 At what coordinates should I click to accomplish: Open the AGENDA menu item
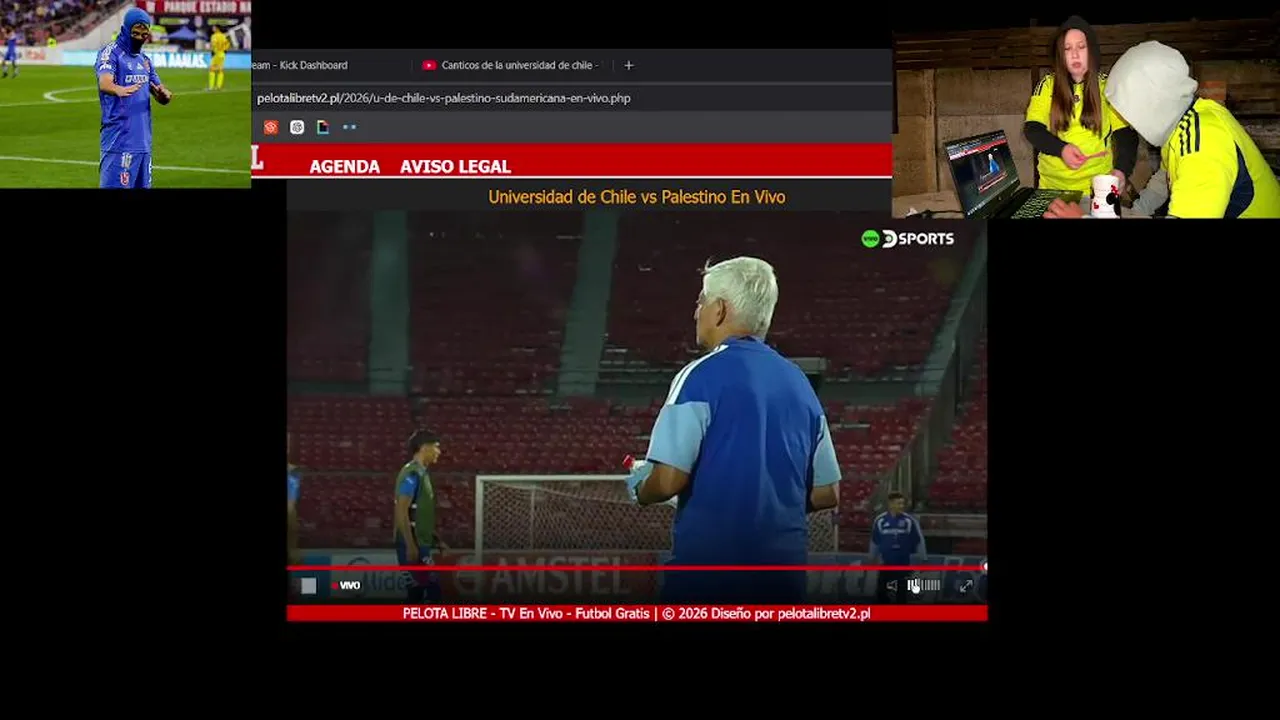(x=344, y=167)
